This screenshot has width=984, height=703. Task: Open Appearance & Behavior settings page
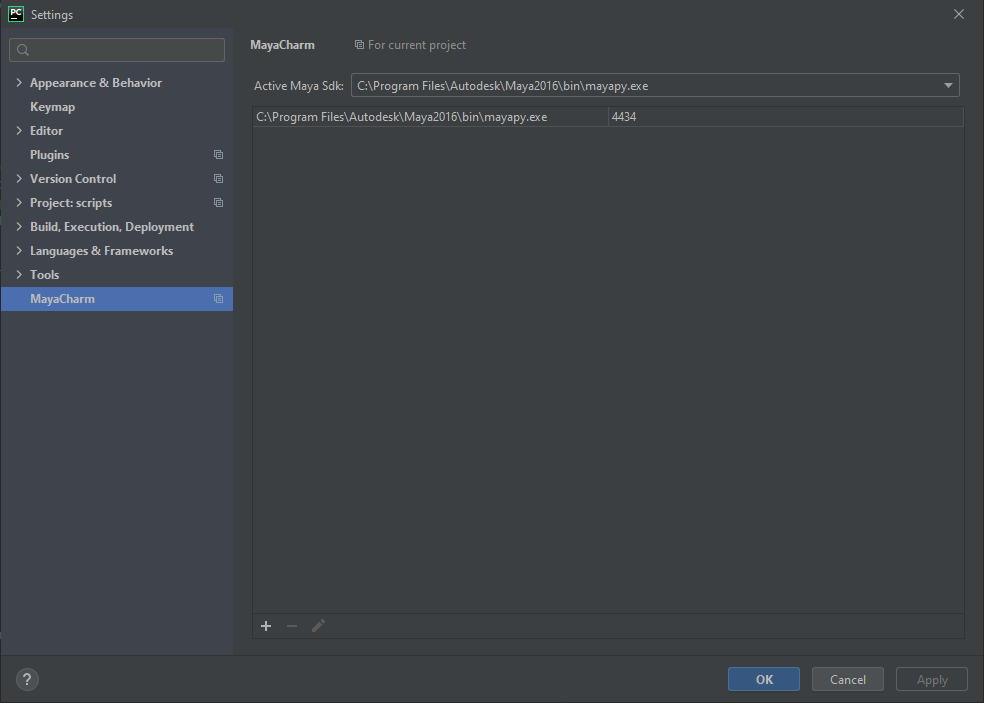(96, 83)
